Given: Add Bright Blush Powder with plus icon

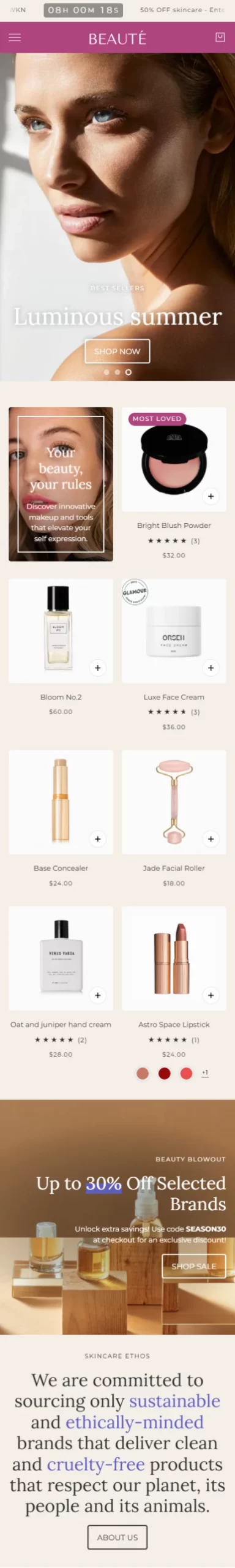Looking at the screenshot, I should point(211,496).
